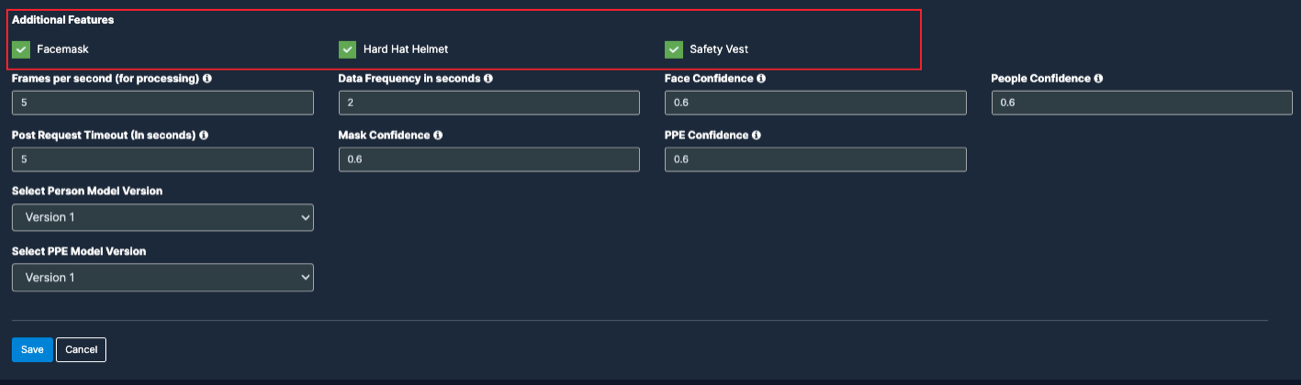Expand the Select PPE Model Version dropdown
The height and width of the screenshot is (385, 1301).
pyautogui.click(x=163, y=277)
